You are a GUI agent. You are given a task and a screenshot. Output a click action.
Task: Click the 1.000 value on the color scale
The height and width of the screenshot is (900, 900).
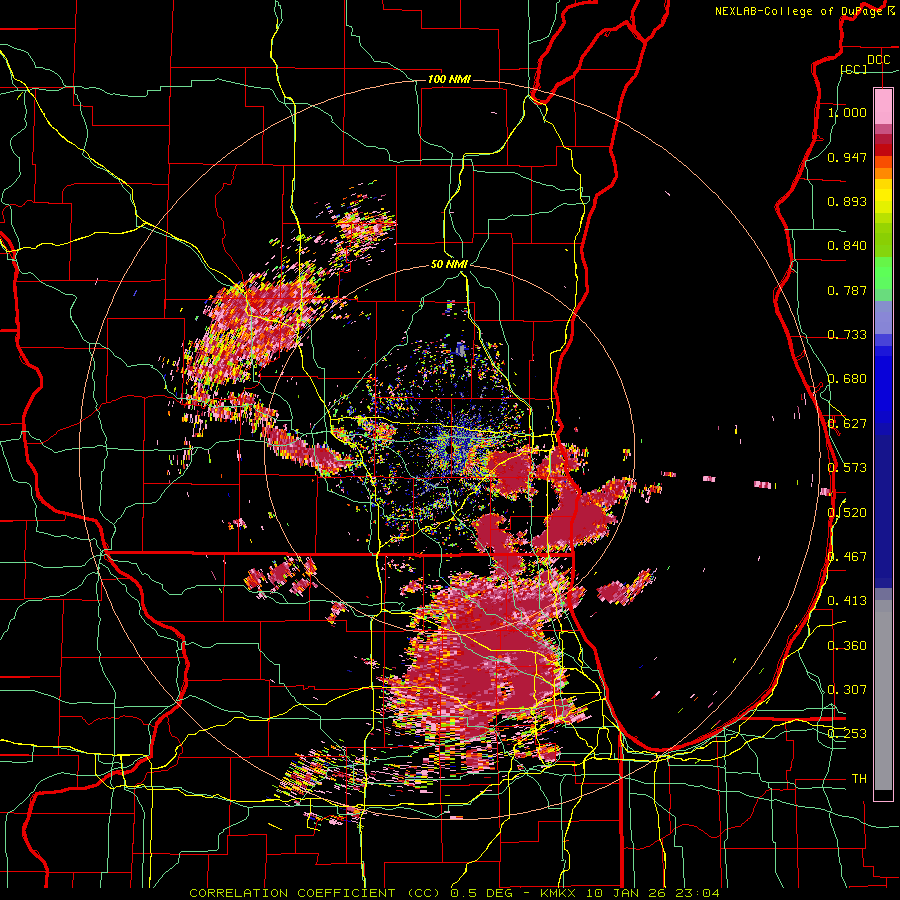pyautogui.click(x=847, y=112)
